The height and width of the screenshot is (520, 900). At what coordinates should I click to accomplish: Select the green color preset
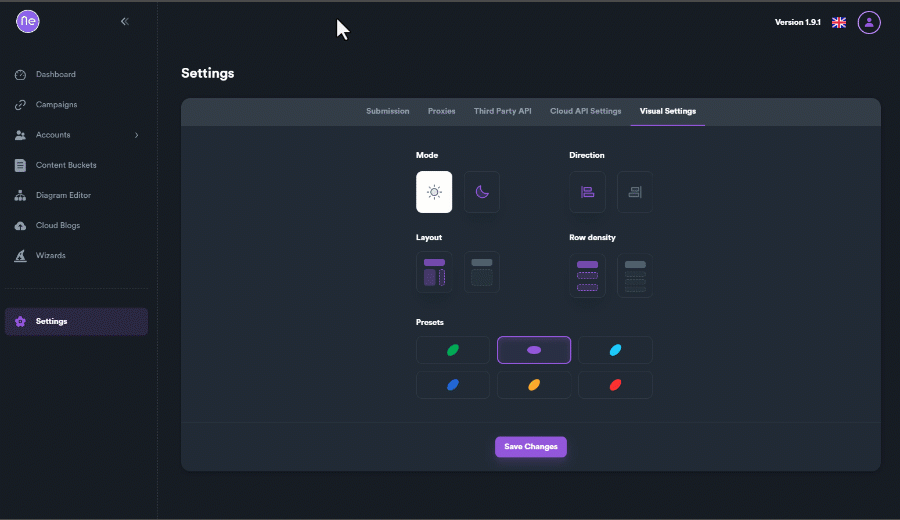[x=453, y=350]
